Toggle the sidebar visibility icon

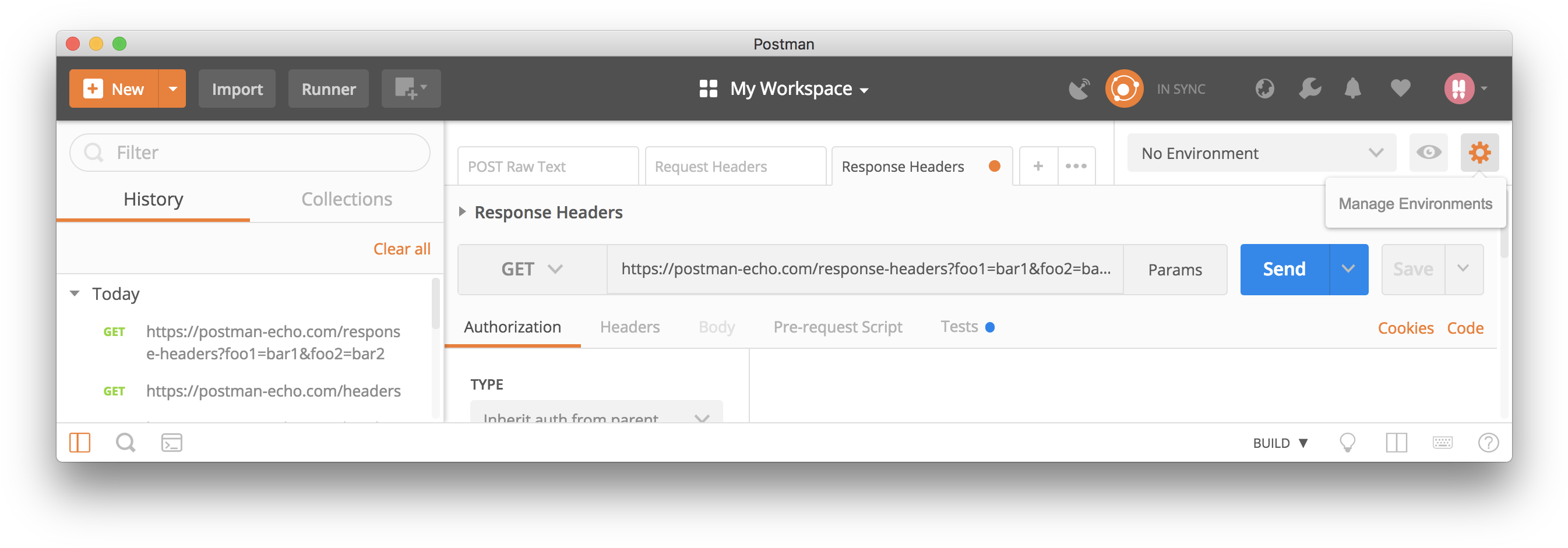tap(80, 443)
